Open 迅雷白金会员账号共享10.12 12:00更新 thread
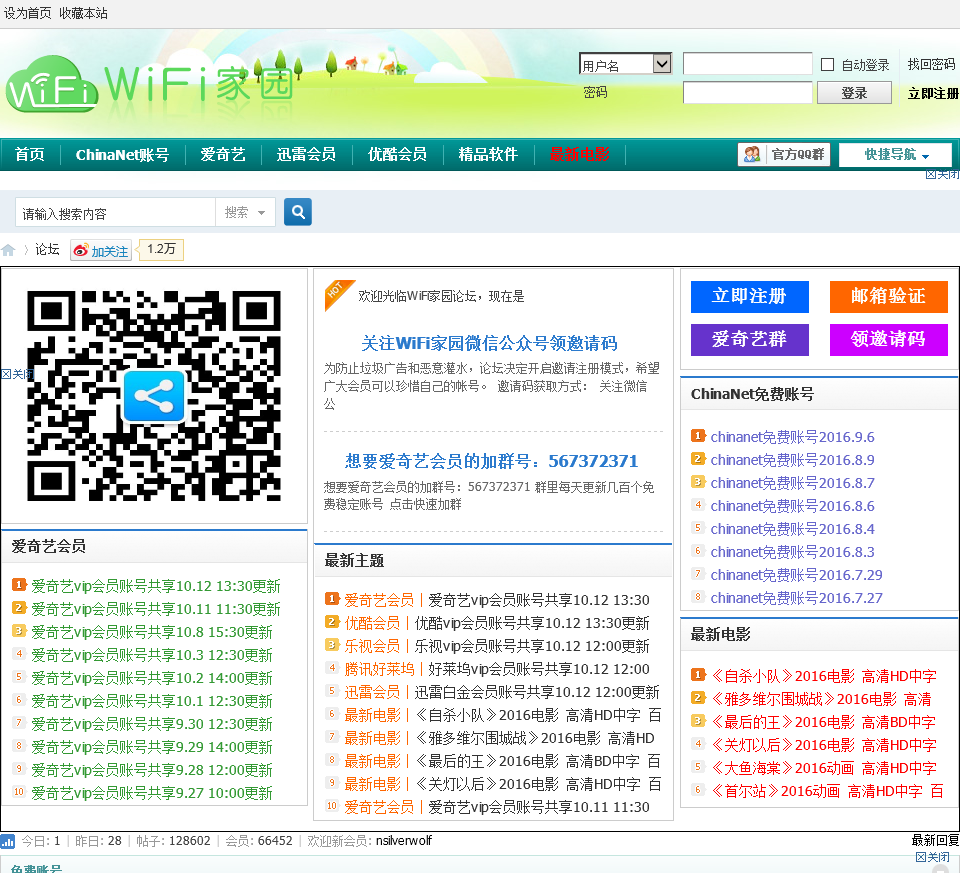This screenshot has width=960, height=873. tap(536, 692)
